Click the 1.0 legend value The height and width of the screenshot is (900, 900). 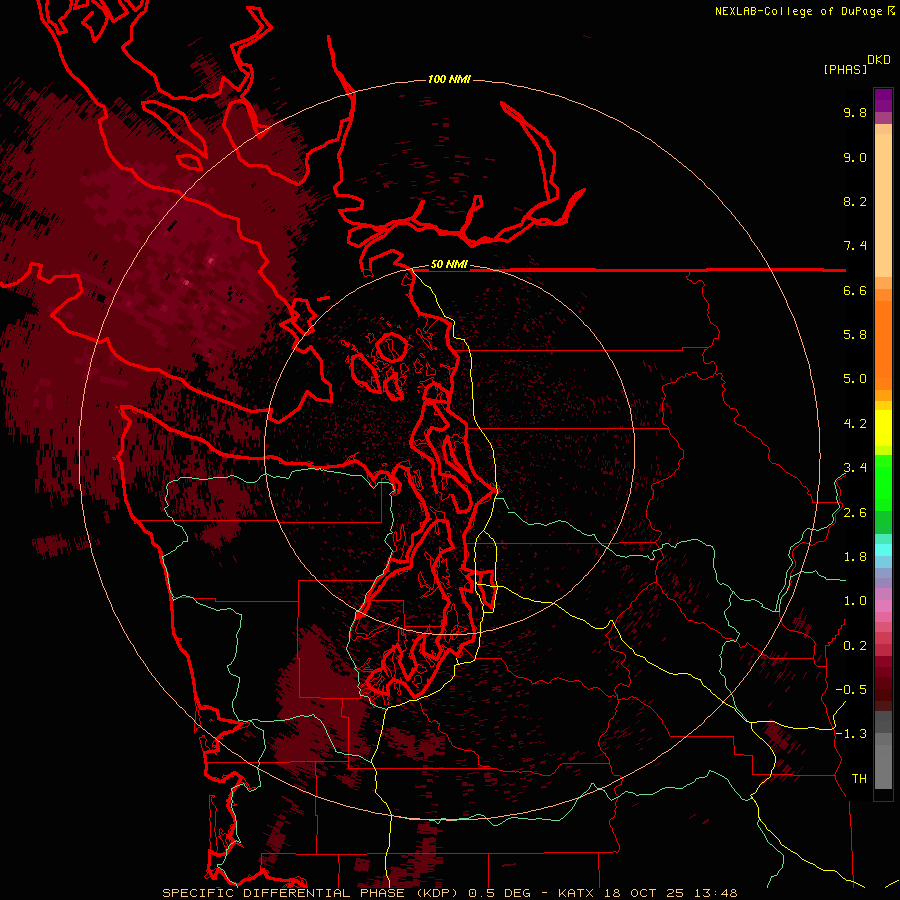coord(855,601)
